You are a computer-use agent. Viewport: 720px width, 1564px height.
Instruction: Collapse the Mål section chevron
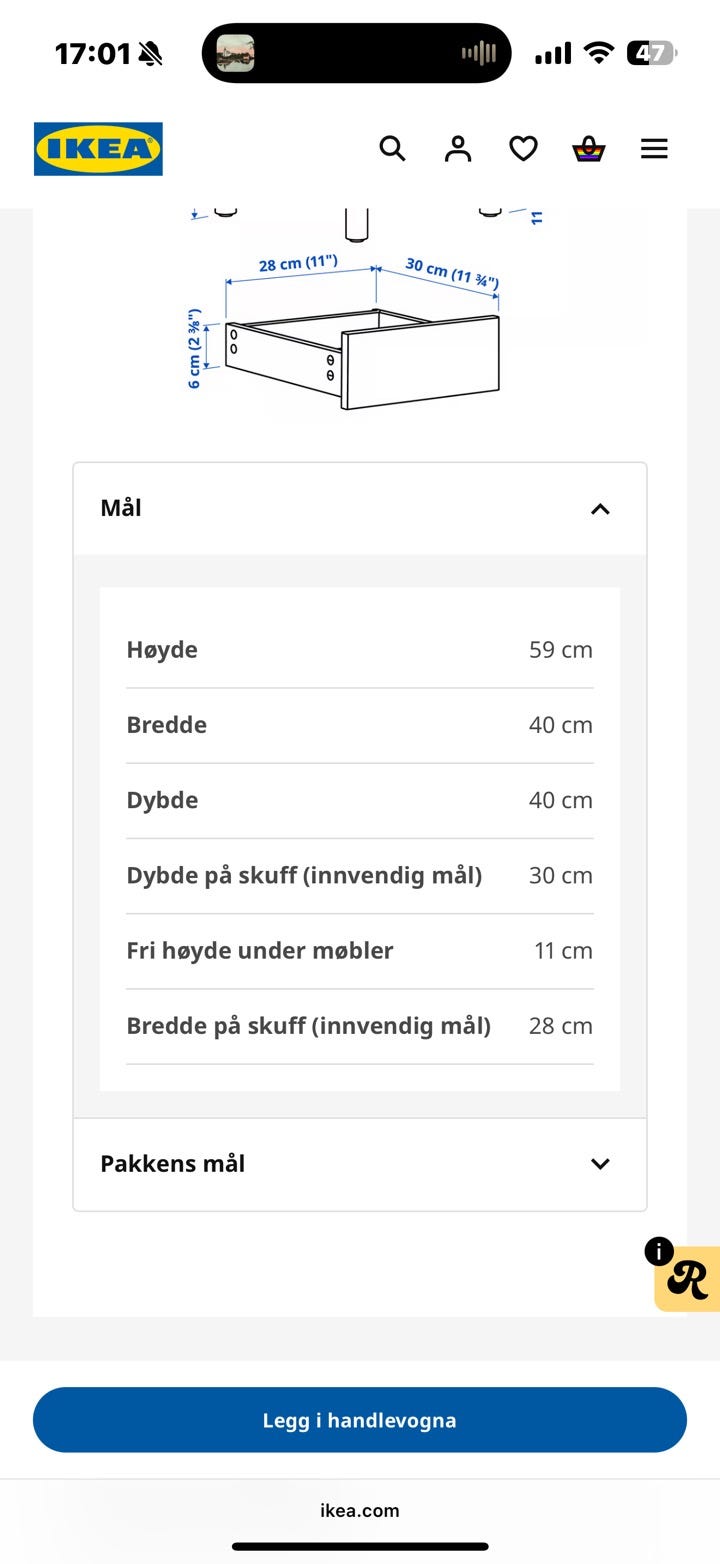pos(600,509)
